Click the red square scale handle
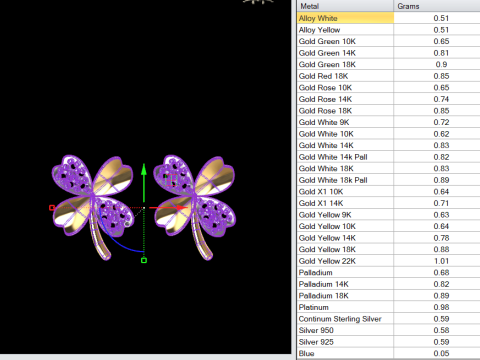The width and height of the screenshot is (480, 360). pyautogui.click(x=52, y=208)
